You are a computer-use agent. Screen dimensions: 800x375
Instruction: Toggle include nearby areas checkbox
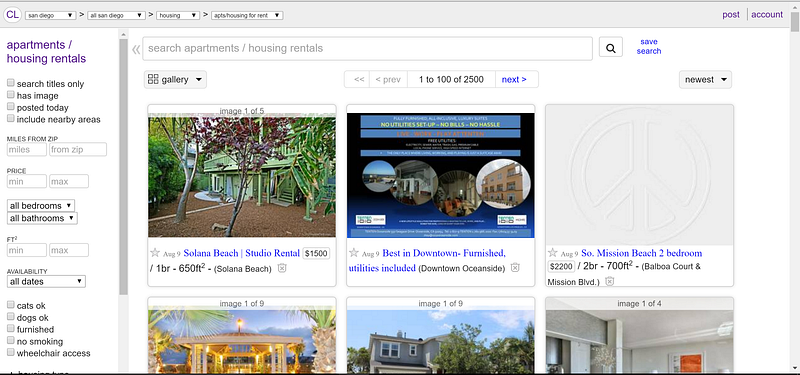pyautogui.click(x=11, y=118)
